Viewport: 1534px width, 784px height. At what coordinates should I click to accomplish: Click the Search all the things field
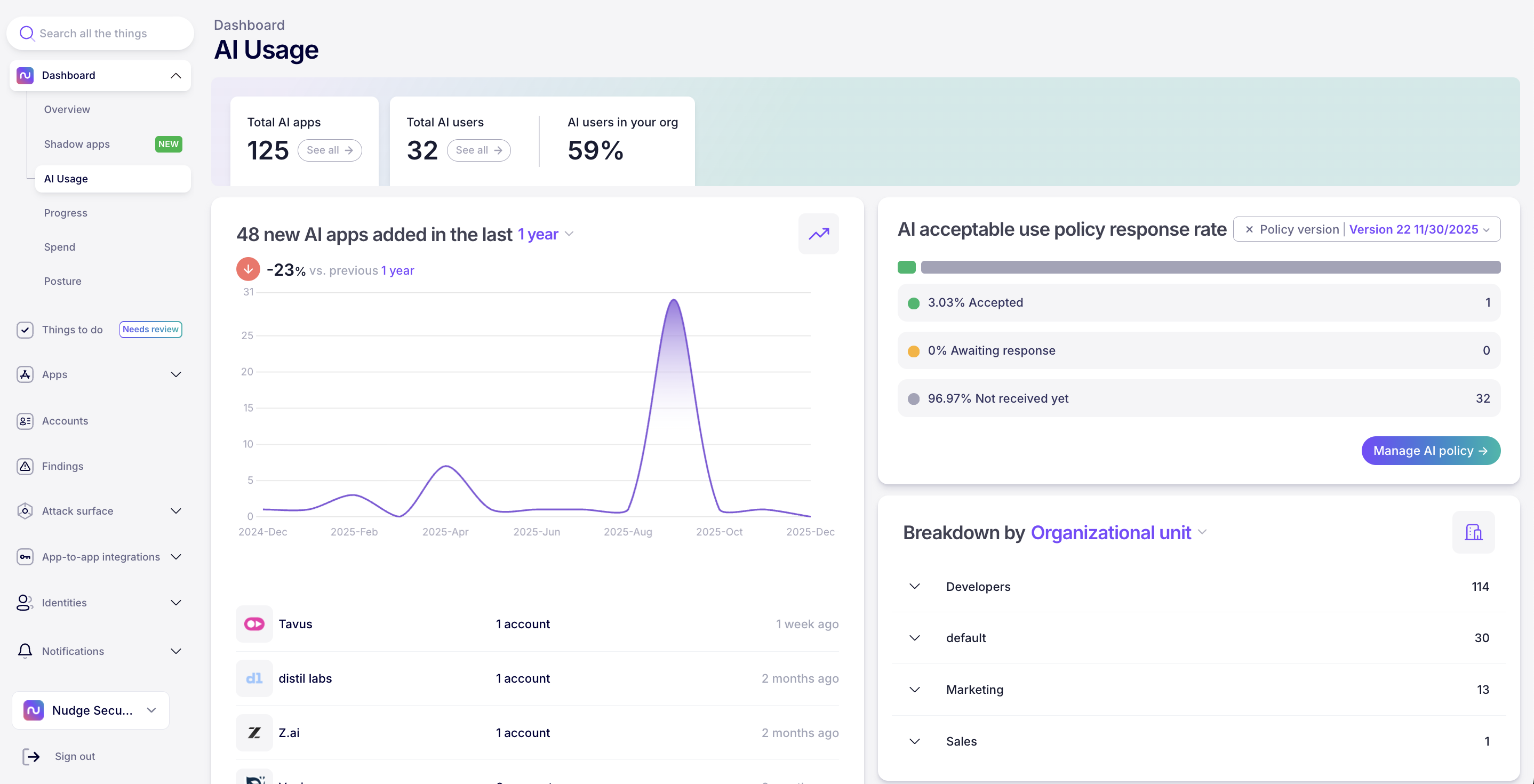(100, 34)
